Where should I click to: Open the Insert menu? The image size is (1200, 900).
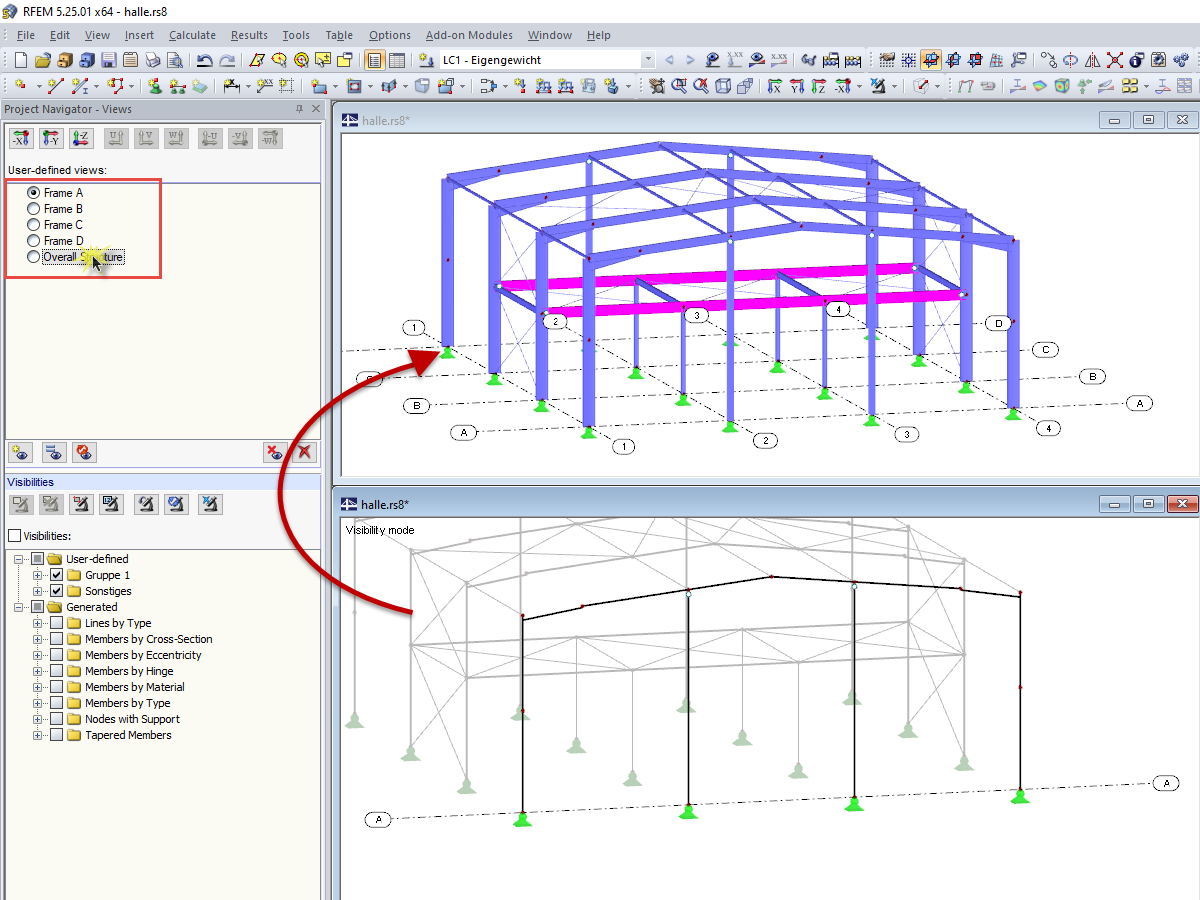click(139, 35)
